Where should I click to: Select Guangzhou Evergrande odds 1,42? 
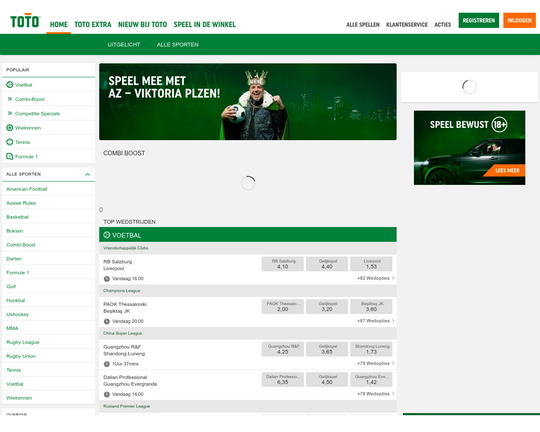371,380
